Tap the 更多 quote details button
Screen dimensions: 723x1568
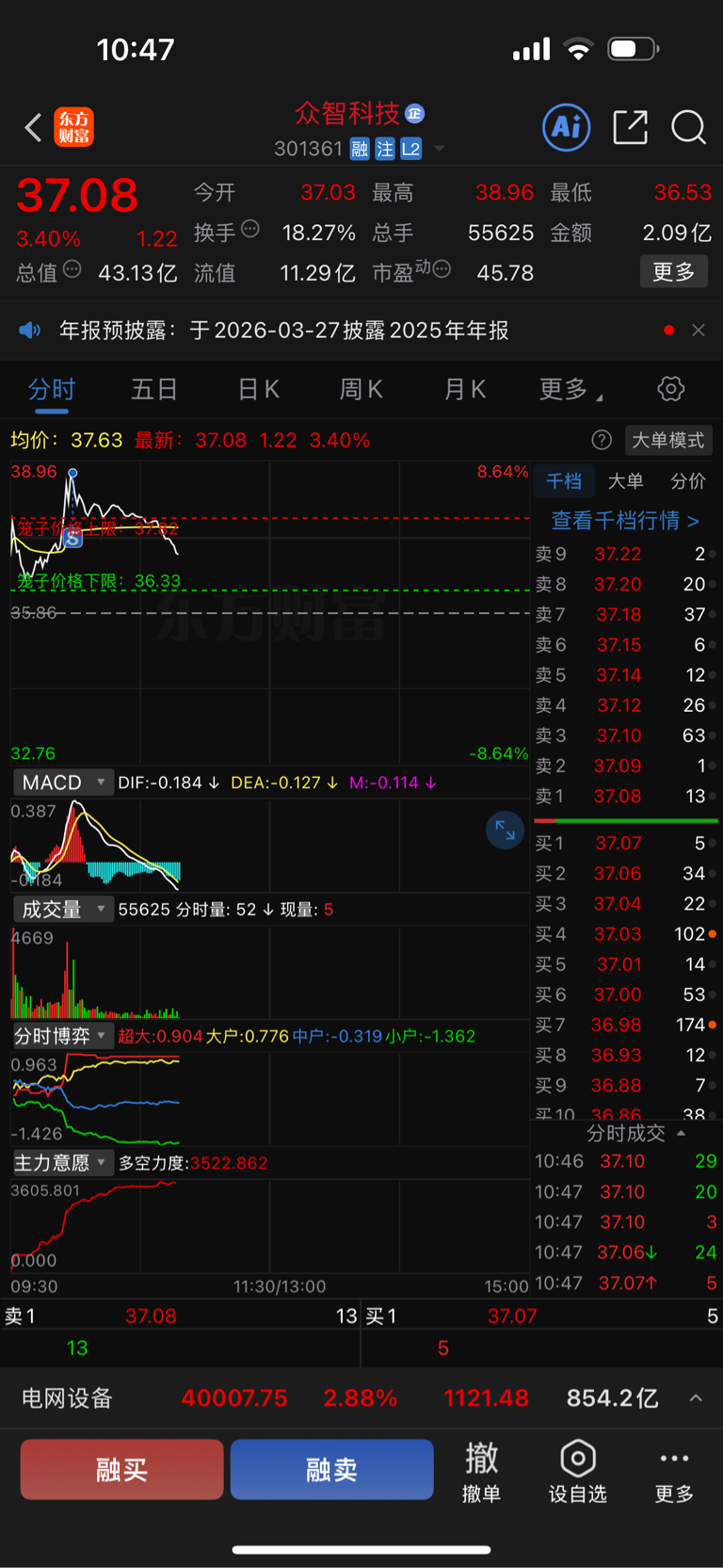673,272
